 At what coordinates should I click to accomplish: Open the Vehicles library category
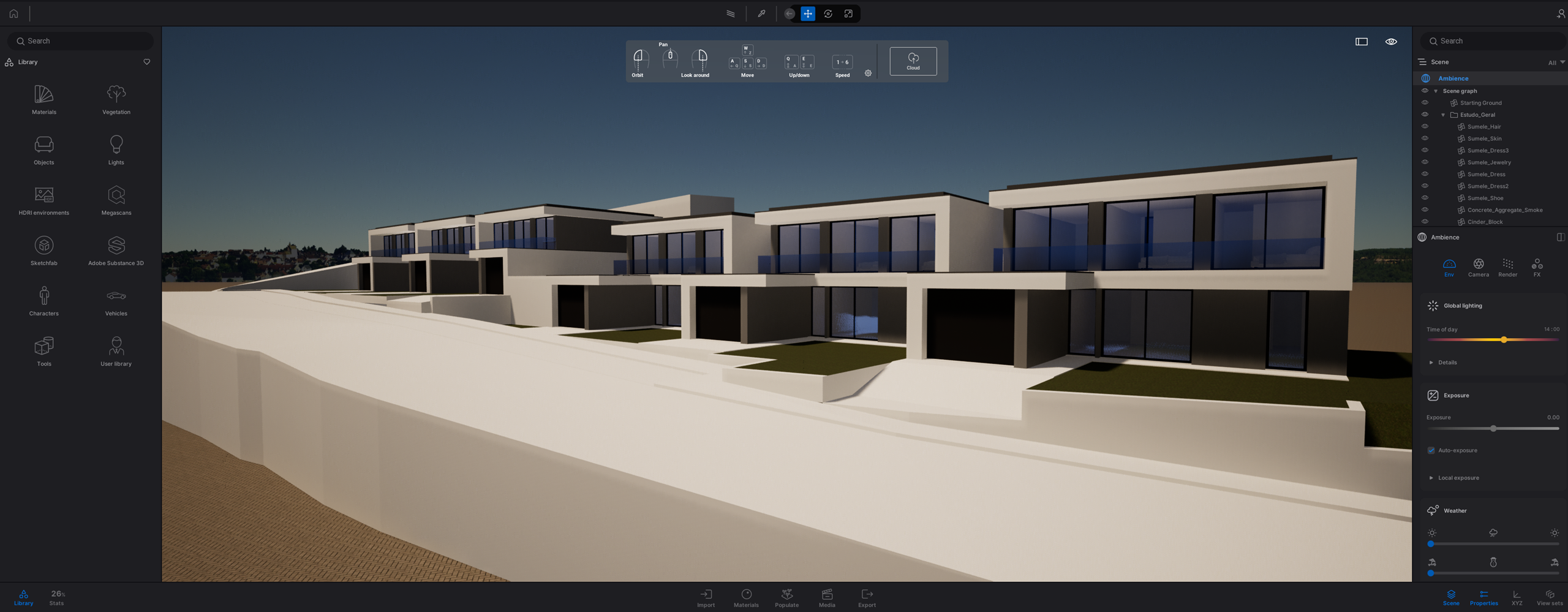[x=116, y=301]
